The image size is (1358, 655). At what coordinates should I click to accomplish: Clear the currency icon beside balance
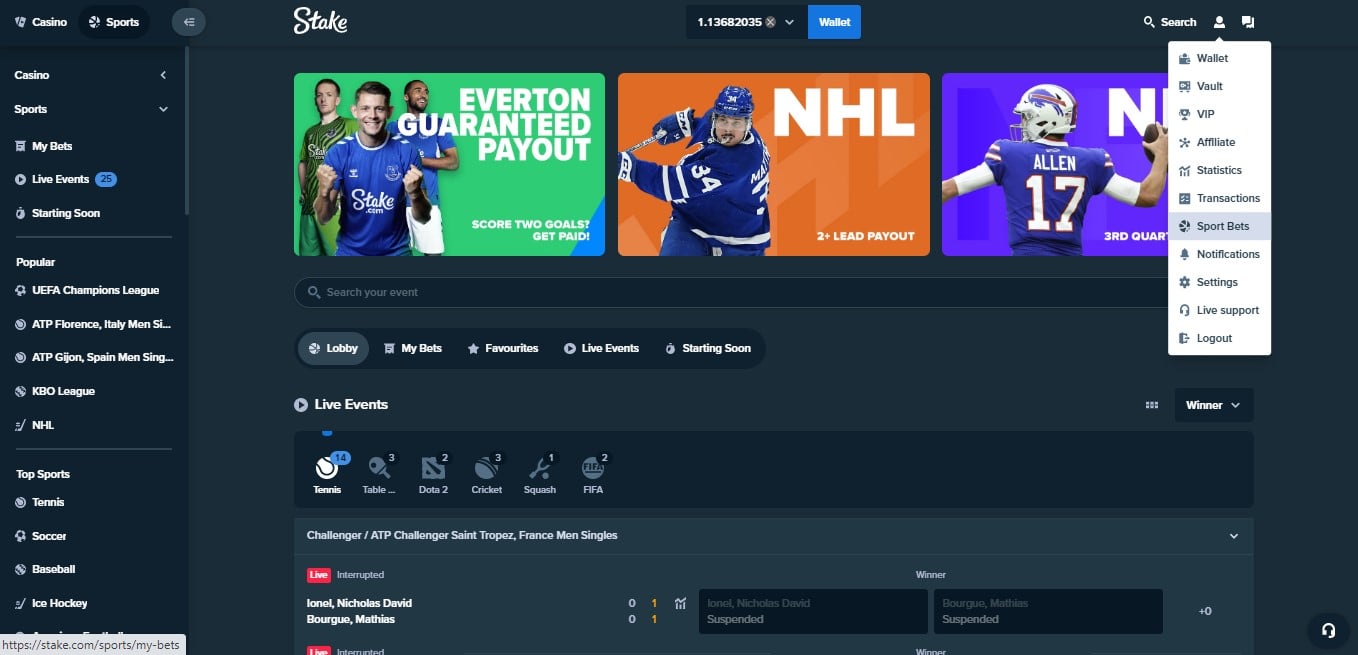pyautogui.click(x=770, y=22)
